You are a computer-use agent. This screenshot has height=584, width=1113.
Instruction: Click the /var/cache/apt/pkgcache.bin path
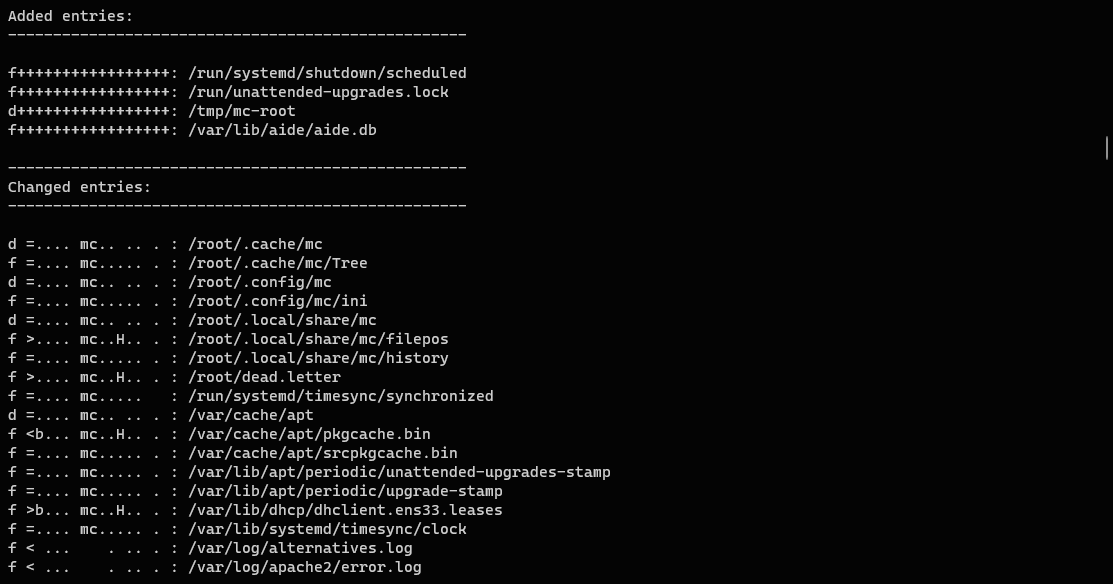tap(309, 434)
